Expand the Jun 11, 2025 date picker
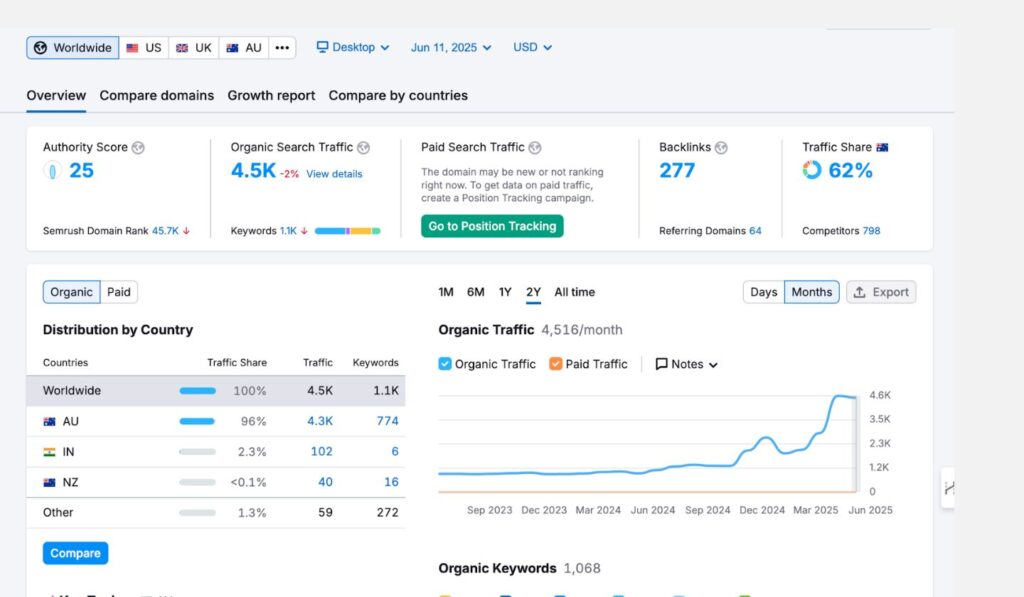This screenshot has height=597, width=1024. (451, 47)
